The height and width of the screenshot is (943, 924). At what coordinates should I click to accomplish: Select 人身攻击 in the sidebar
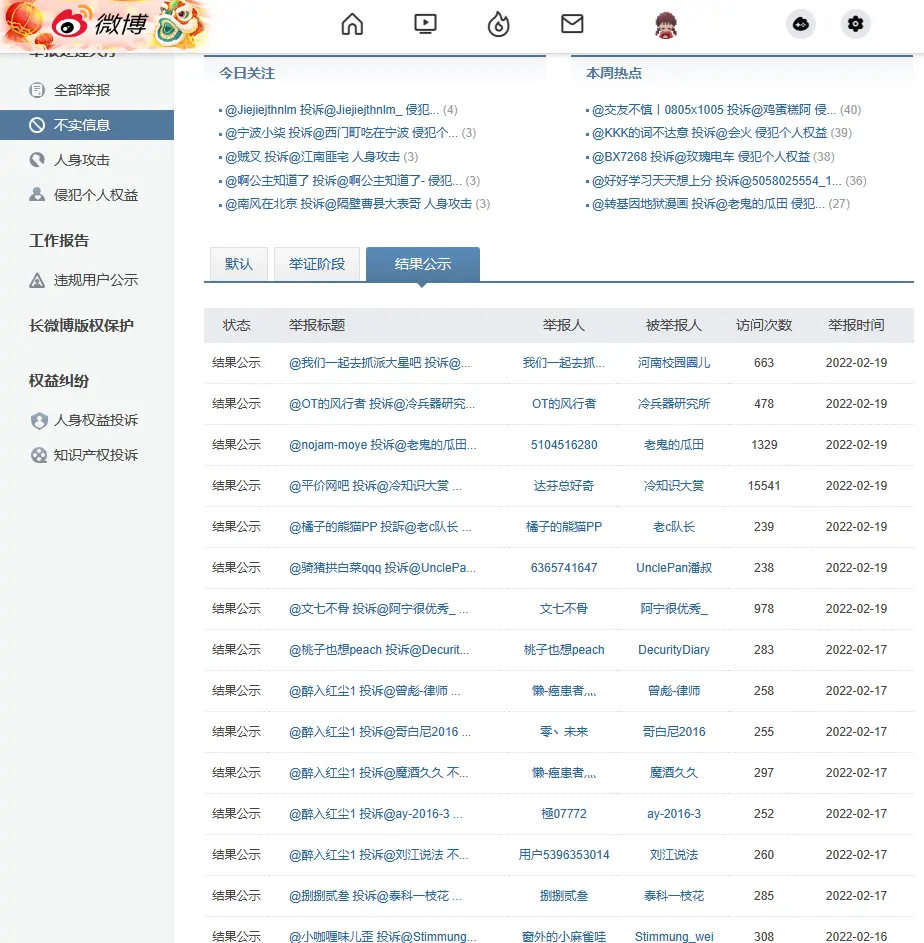(x=82, y=160)
